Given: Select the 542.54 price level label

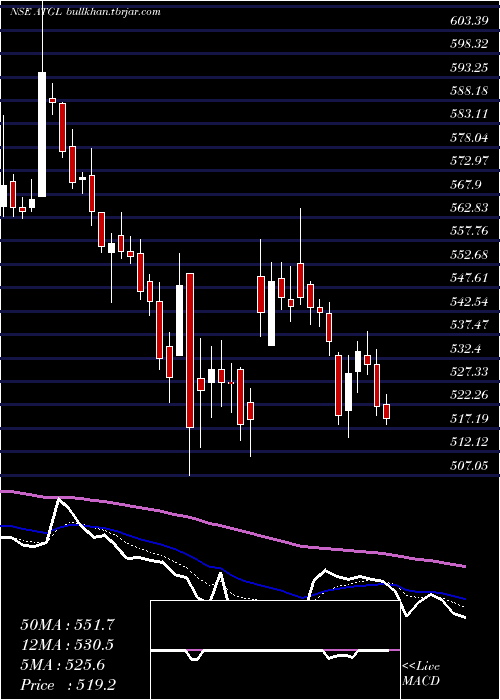Looking at the screenshot, I should [469, 301].
